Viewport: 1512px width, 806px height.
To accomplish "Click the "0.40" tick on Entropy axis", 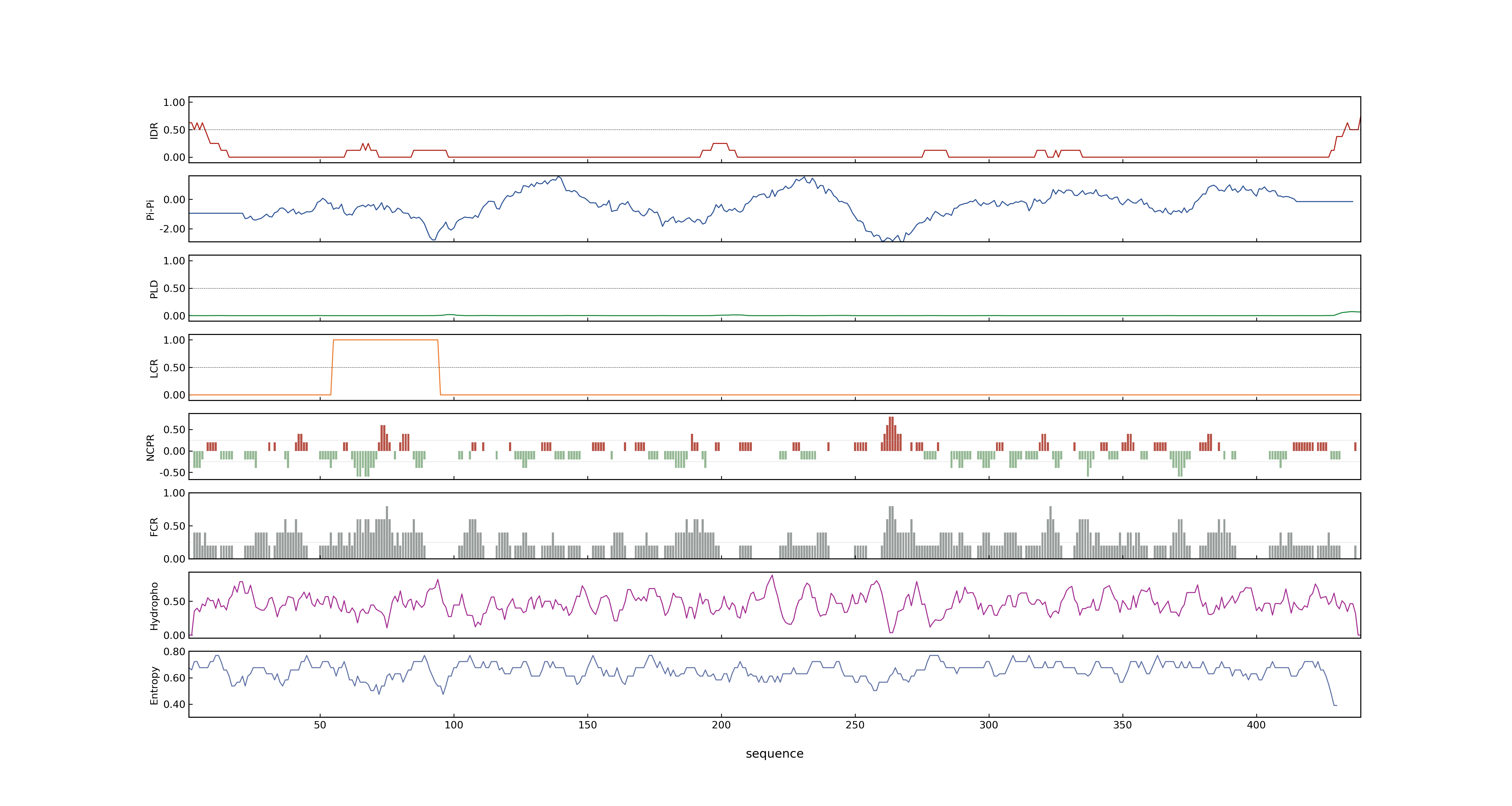I will 174,704.
